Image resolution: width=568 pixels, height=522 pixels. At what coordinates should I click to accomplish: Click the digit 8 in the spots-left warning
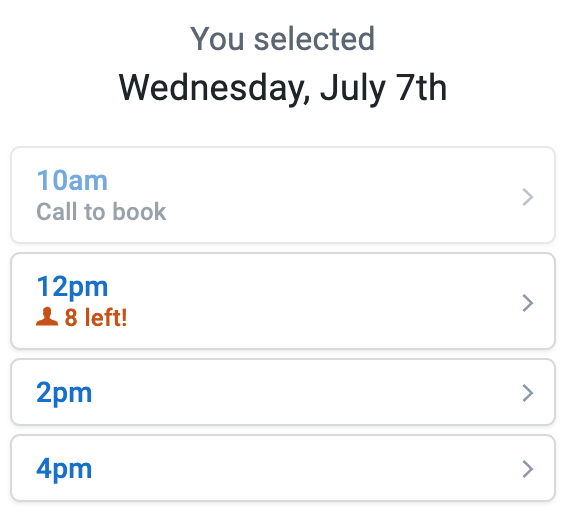tap(71, 318)
